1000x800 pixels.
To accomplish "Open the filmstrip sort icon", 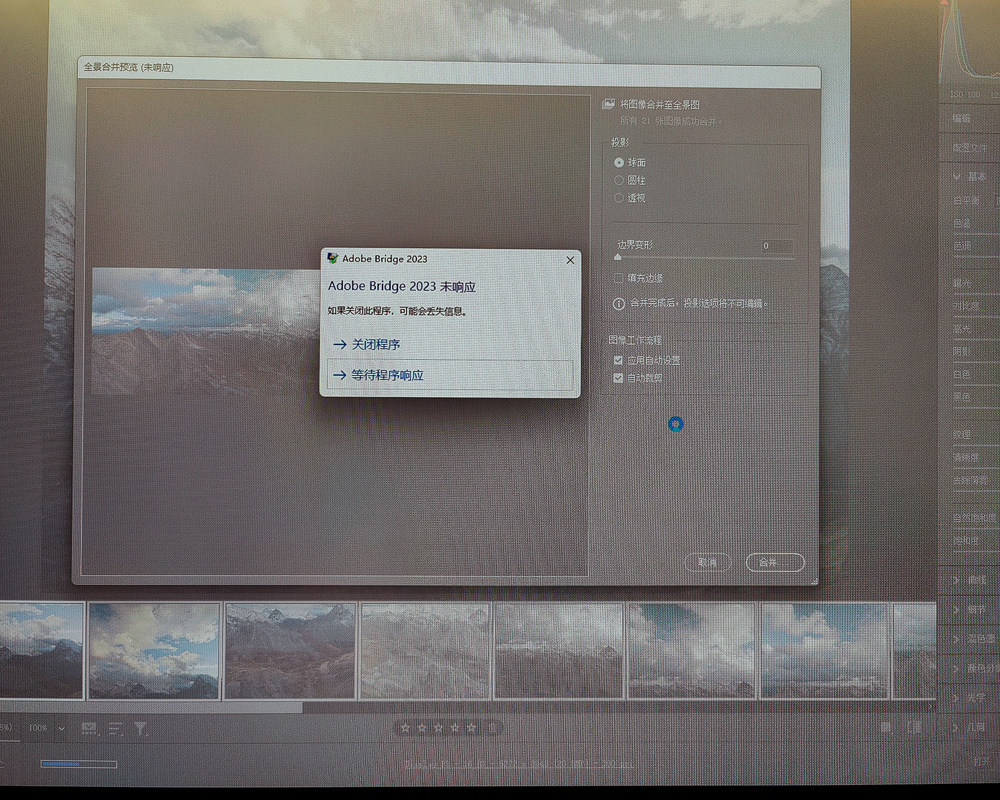I will tap(115, 729).
